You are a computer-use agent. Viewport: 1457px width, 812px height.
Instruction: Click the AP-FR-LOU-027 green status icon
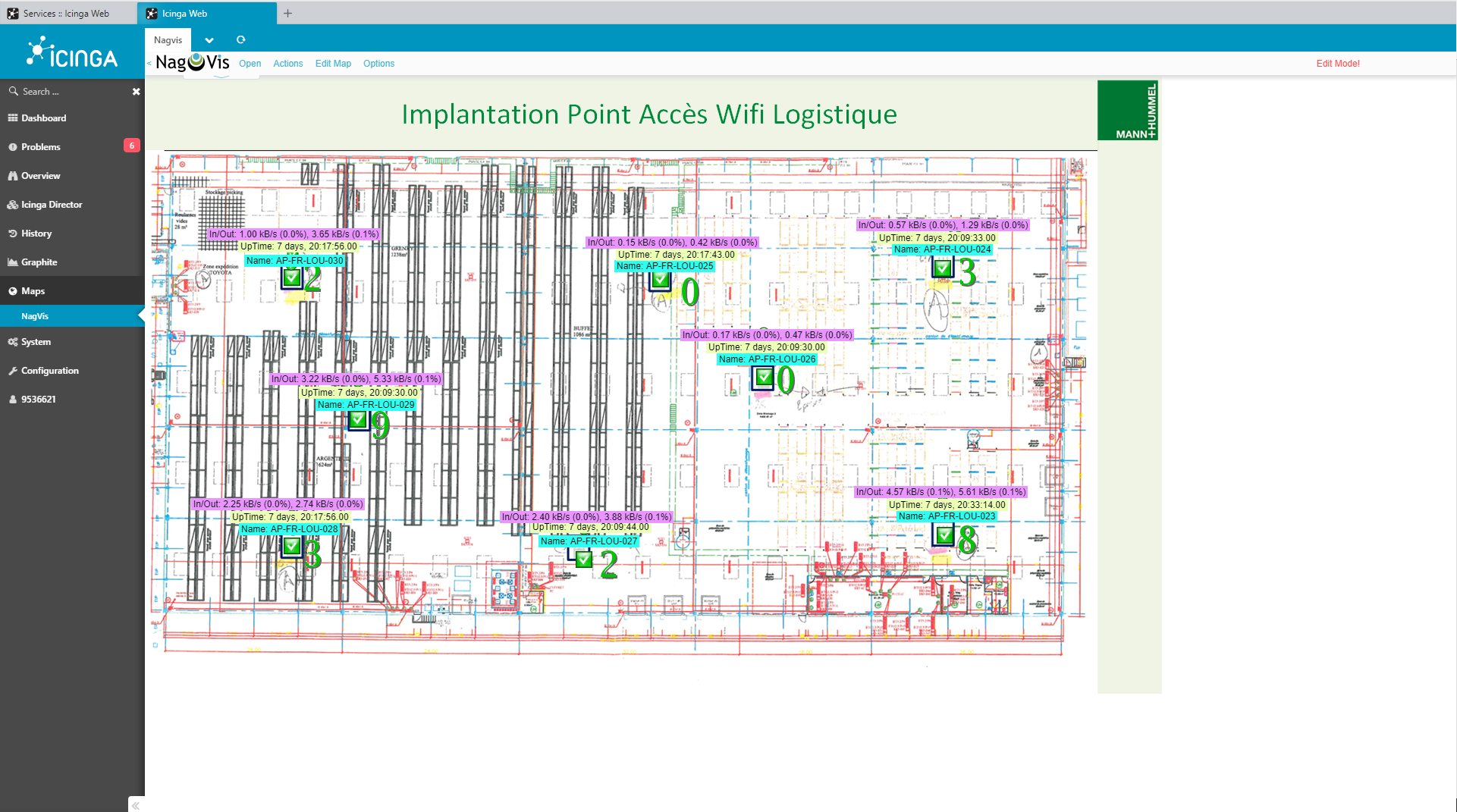[x=583, y=560]
